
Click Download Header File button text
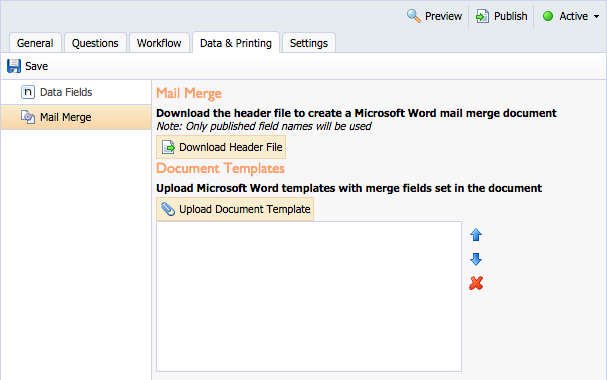click(x=231, y=147)
